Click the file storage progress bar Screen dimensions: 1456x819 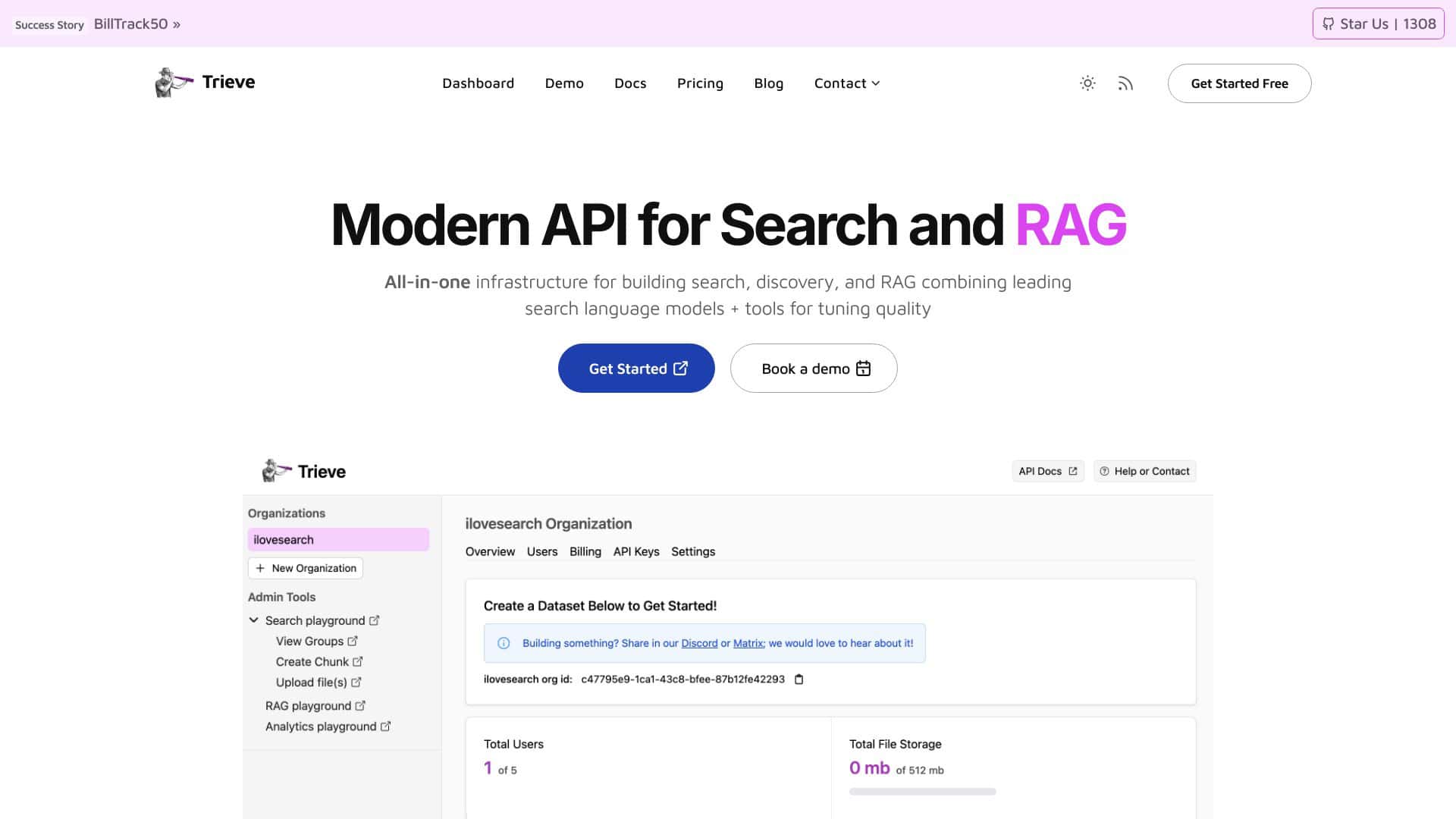pyautogui.click(x=922, y=791)
